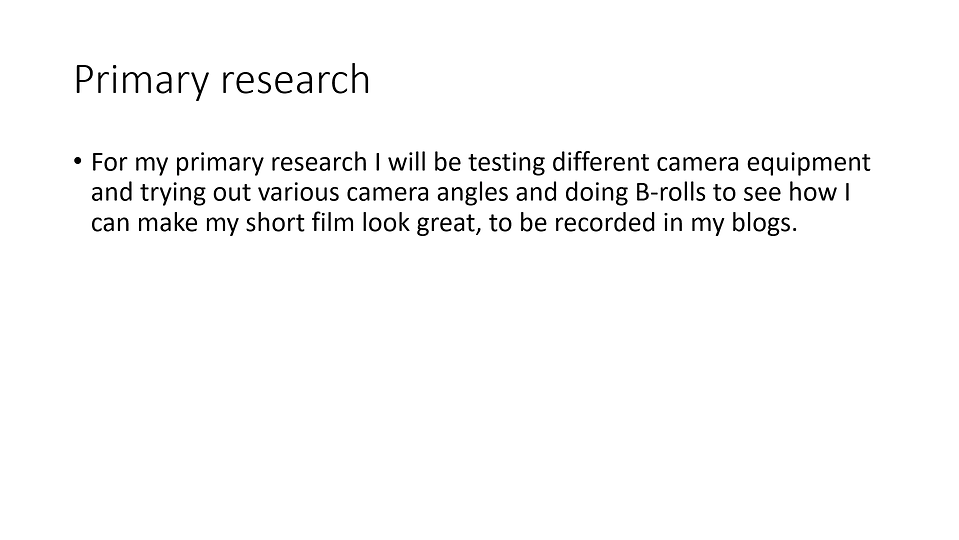Click the word "will" in the first line
The width and height of the screenshot is (959, 540).
(x=407, y=162)
